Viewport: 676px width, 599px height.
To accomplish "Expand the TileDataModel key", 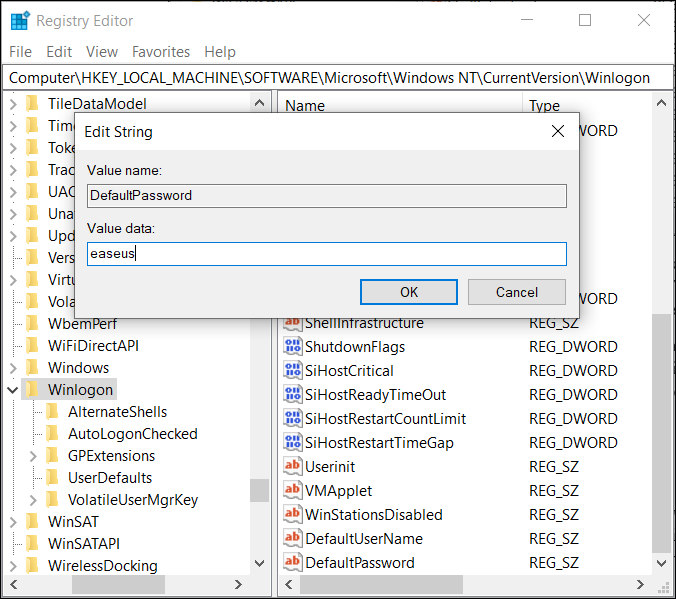I will click(x=13, y=104).
